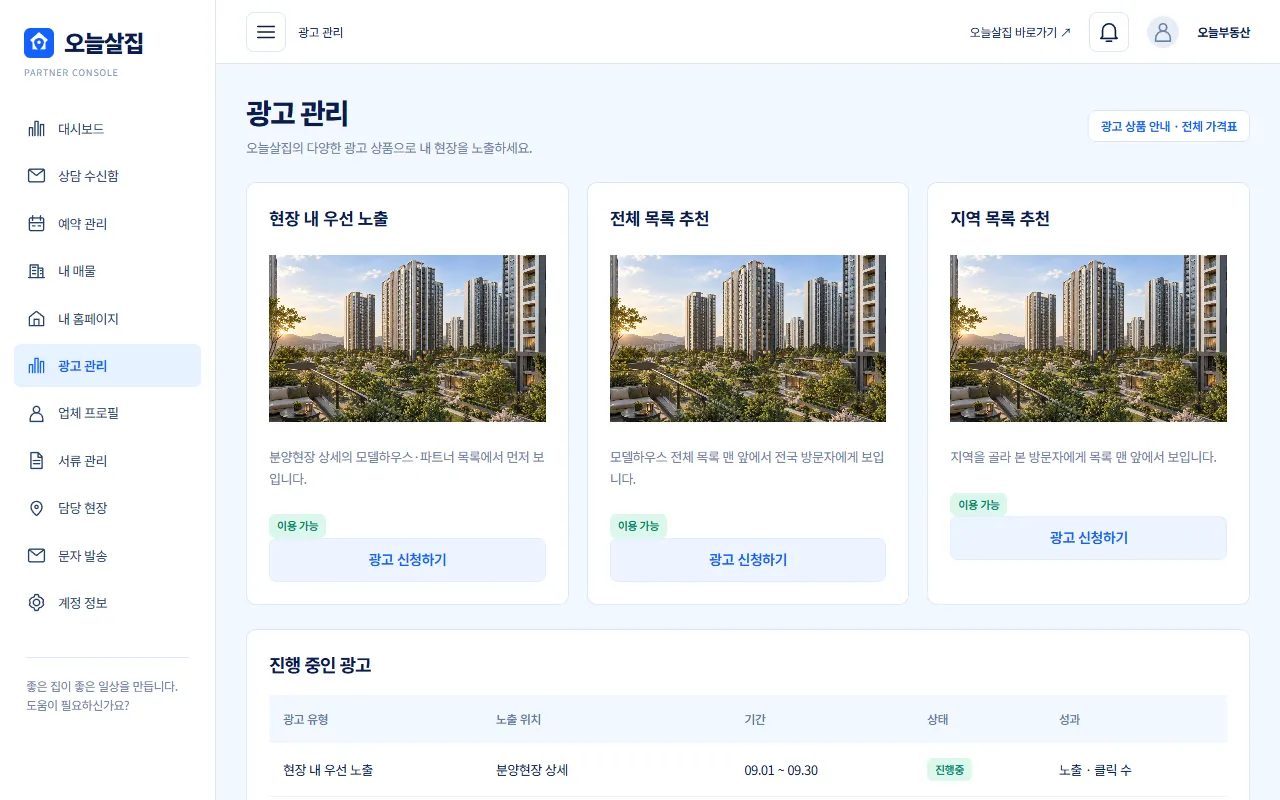
Task: Open 내 매물 menu item
Action: [x=107, y=271]
